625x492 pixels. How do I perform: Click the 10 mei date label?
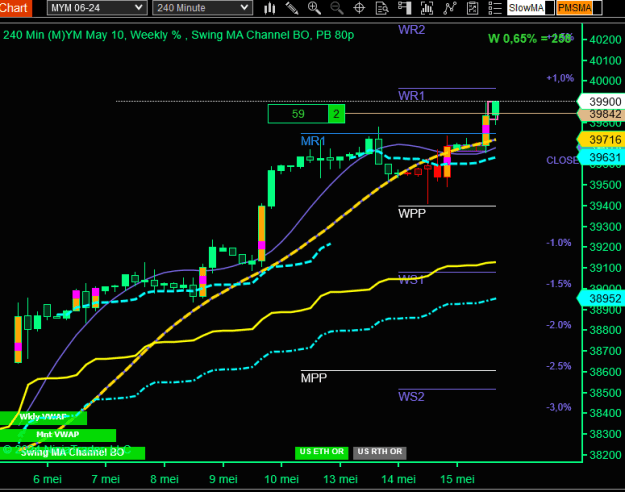click(281, 479)
